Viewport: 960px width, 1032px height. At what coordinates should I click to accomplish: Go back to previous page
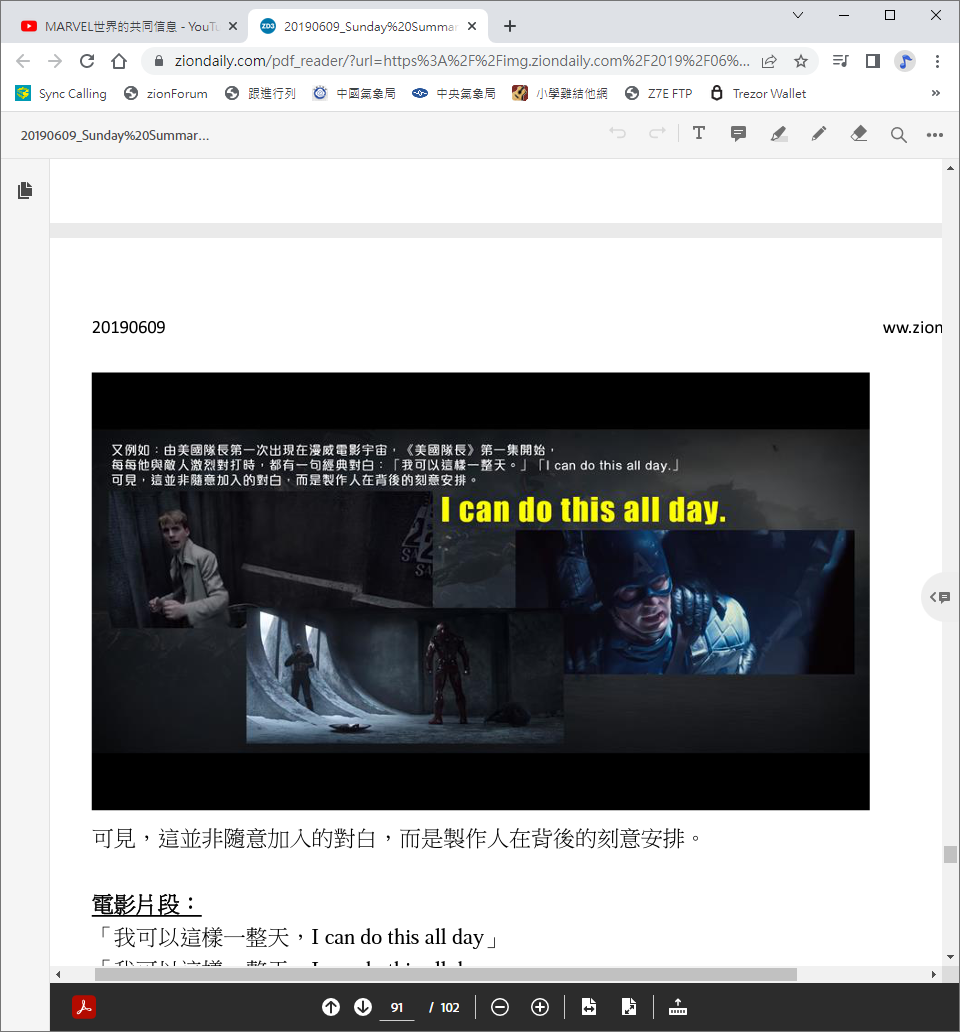click(23, 61)
